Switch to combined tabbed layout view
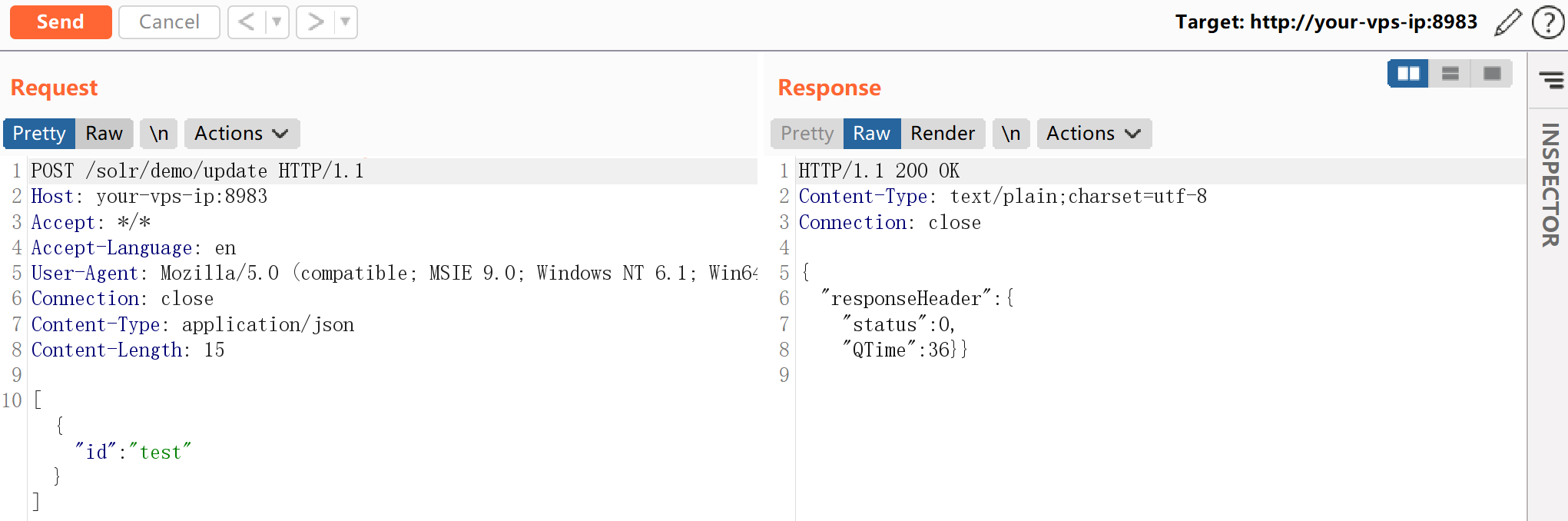Image resolution: width=1568 pixels, height=521 pixels. (x=1492, y=74)
